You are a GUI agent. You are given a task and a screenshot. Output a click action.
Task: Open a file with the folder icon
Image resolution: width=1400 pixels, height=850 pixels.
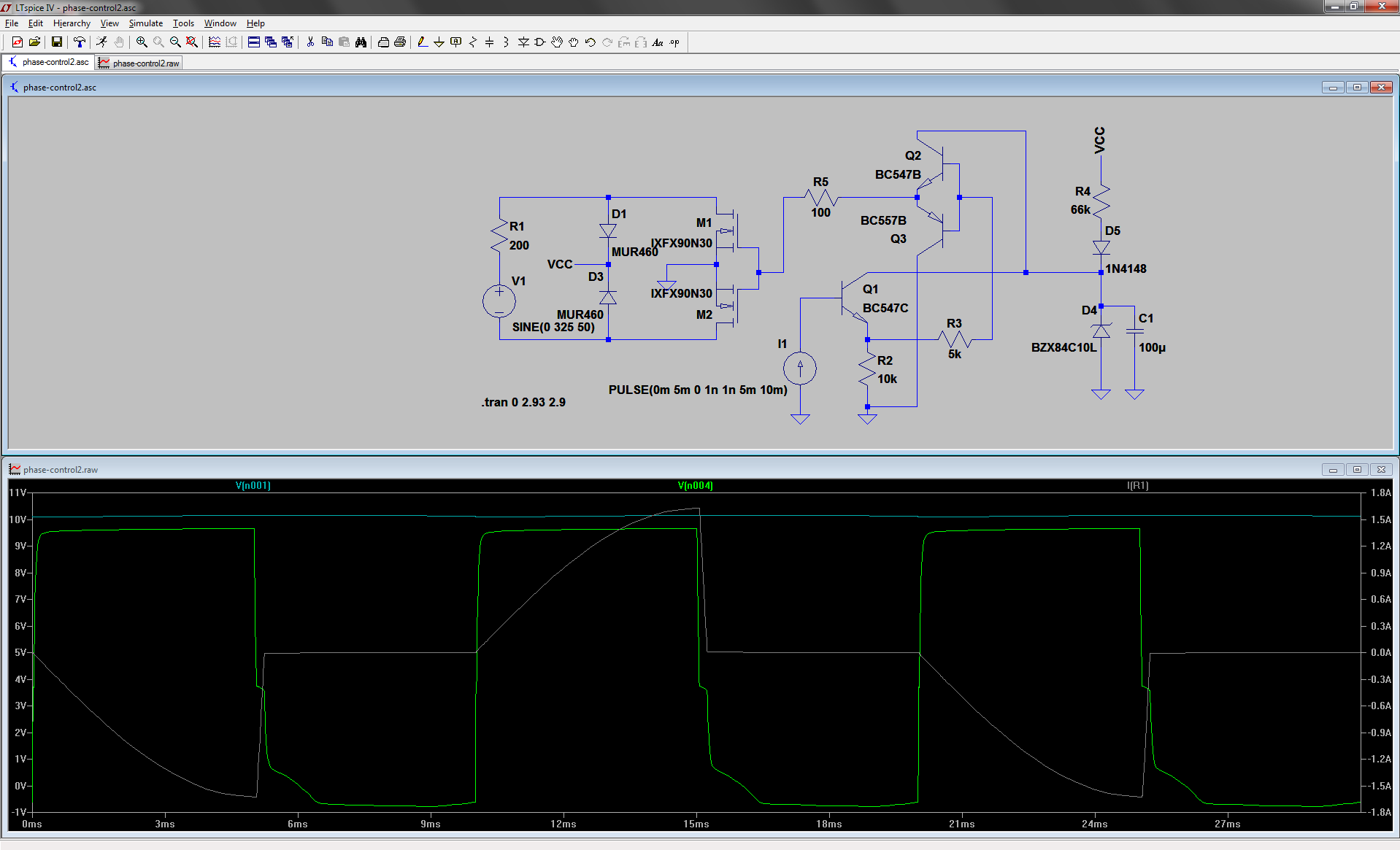34,42
